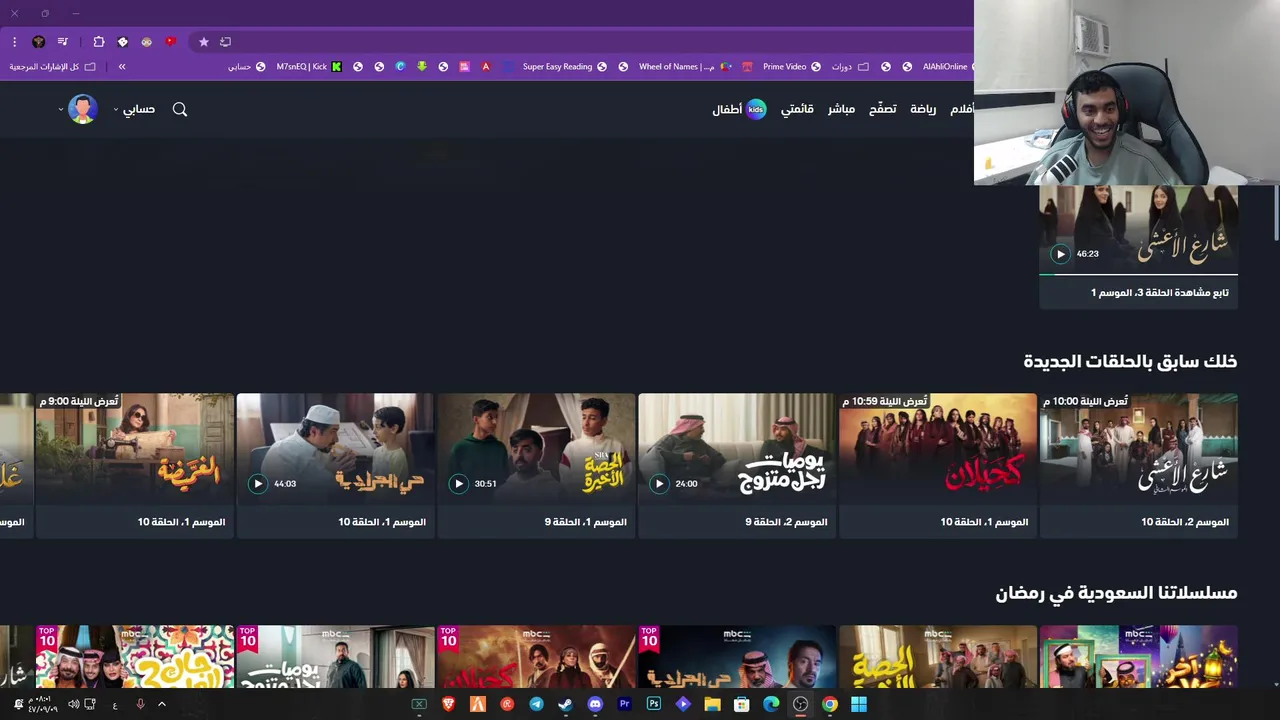1280x720 pixels.
Task: Expand the system tray hidden icons chevron
Action: point(162,704)
